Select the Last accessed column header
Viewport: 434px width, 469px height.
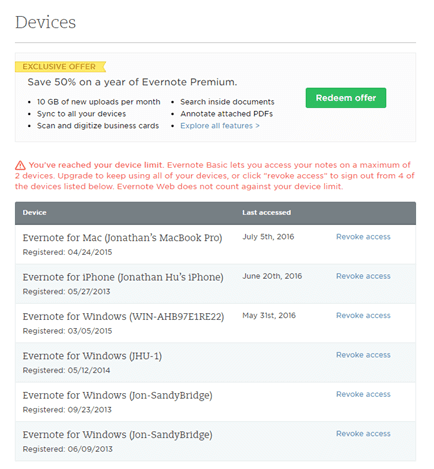click(266, 213)
